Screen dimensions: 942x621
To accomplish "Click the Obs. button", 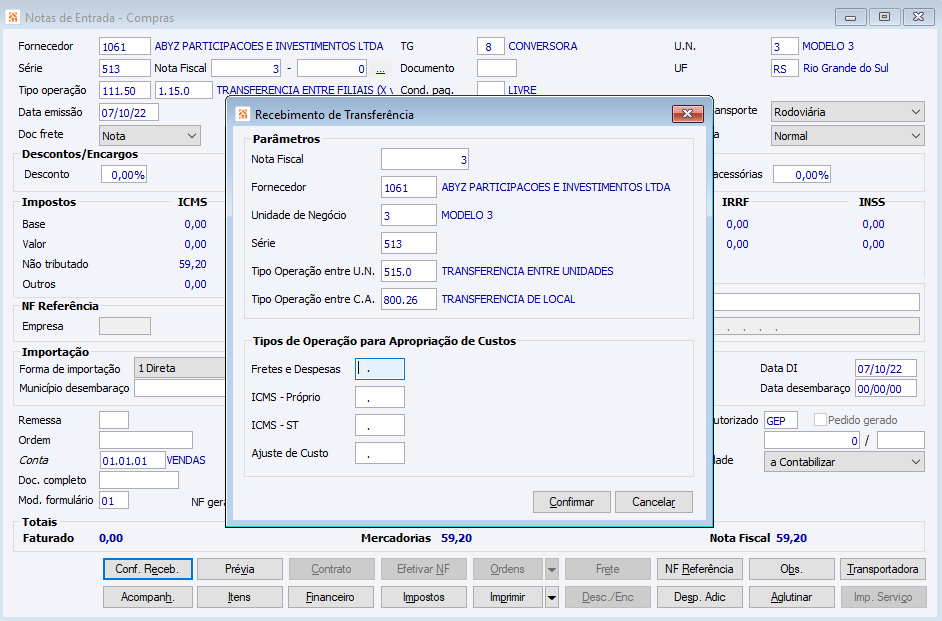I will (x=791, y=569).
